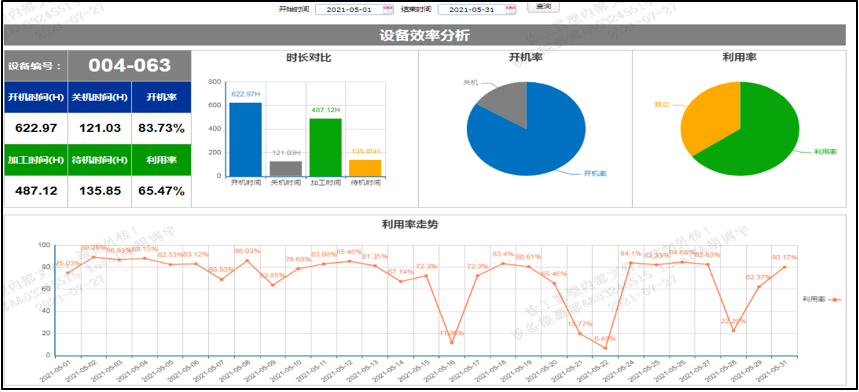Image resolution: width=859 pixels, height=392 pixels.
Task: Click the 89.26% data point on 2021-05-02
Action: pyautogui.click(x=94, y=257)
